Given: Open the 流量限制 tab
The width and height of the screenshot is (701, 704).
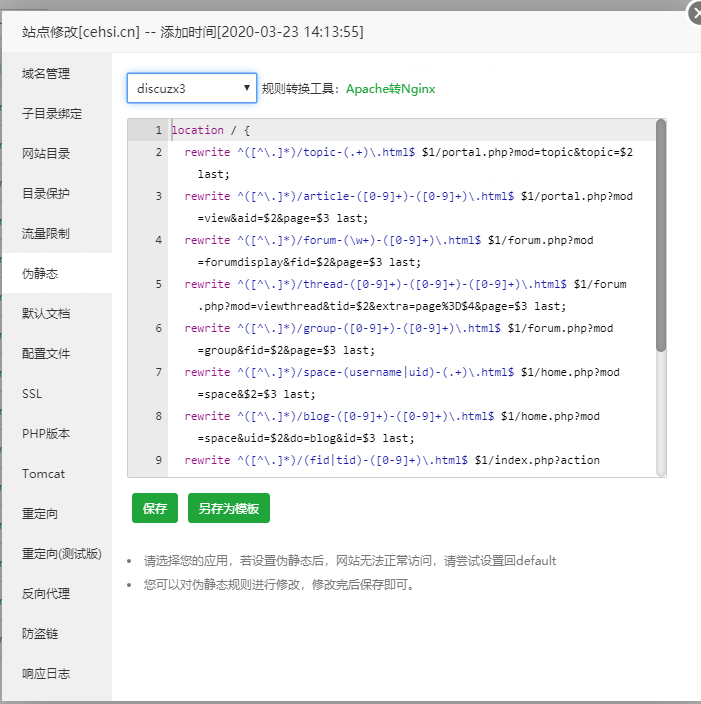Looking at the screenshot, I should [x=47, y=234].
